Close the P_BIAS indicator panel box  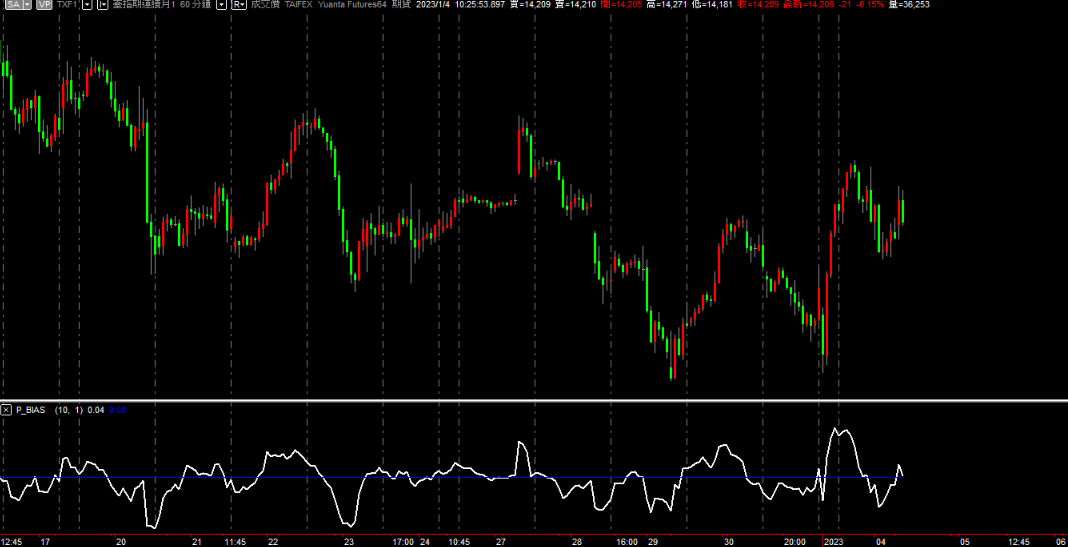(x=6, y=410)
